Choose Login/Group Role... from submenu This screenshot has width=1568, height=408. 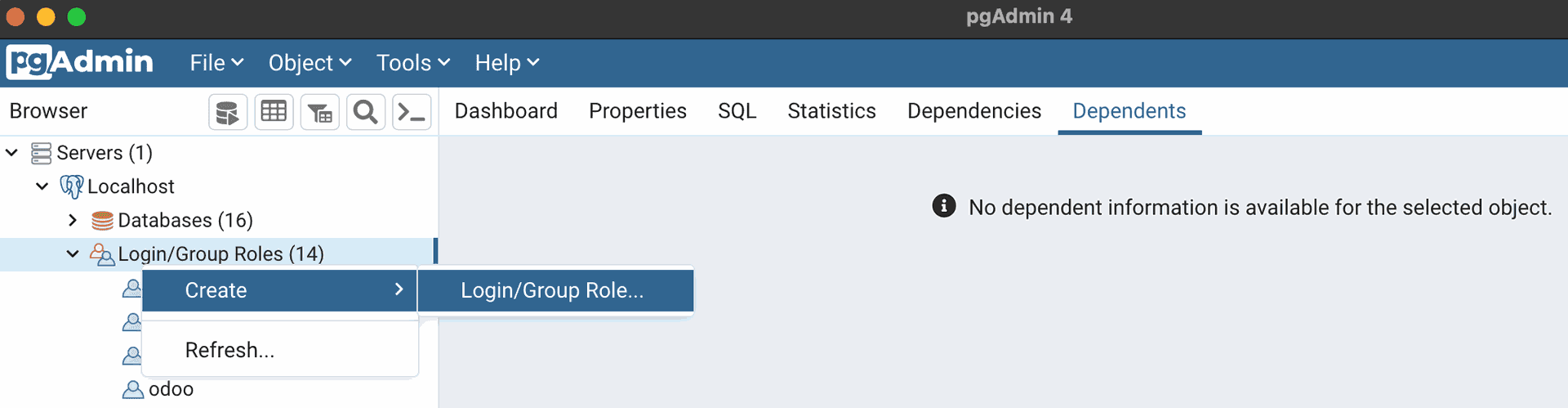[x=553, y=290]
